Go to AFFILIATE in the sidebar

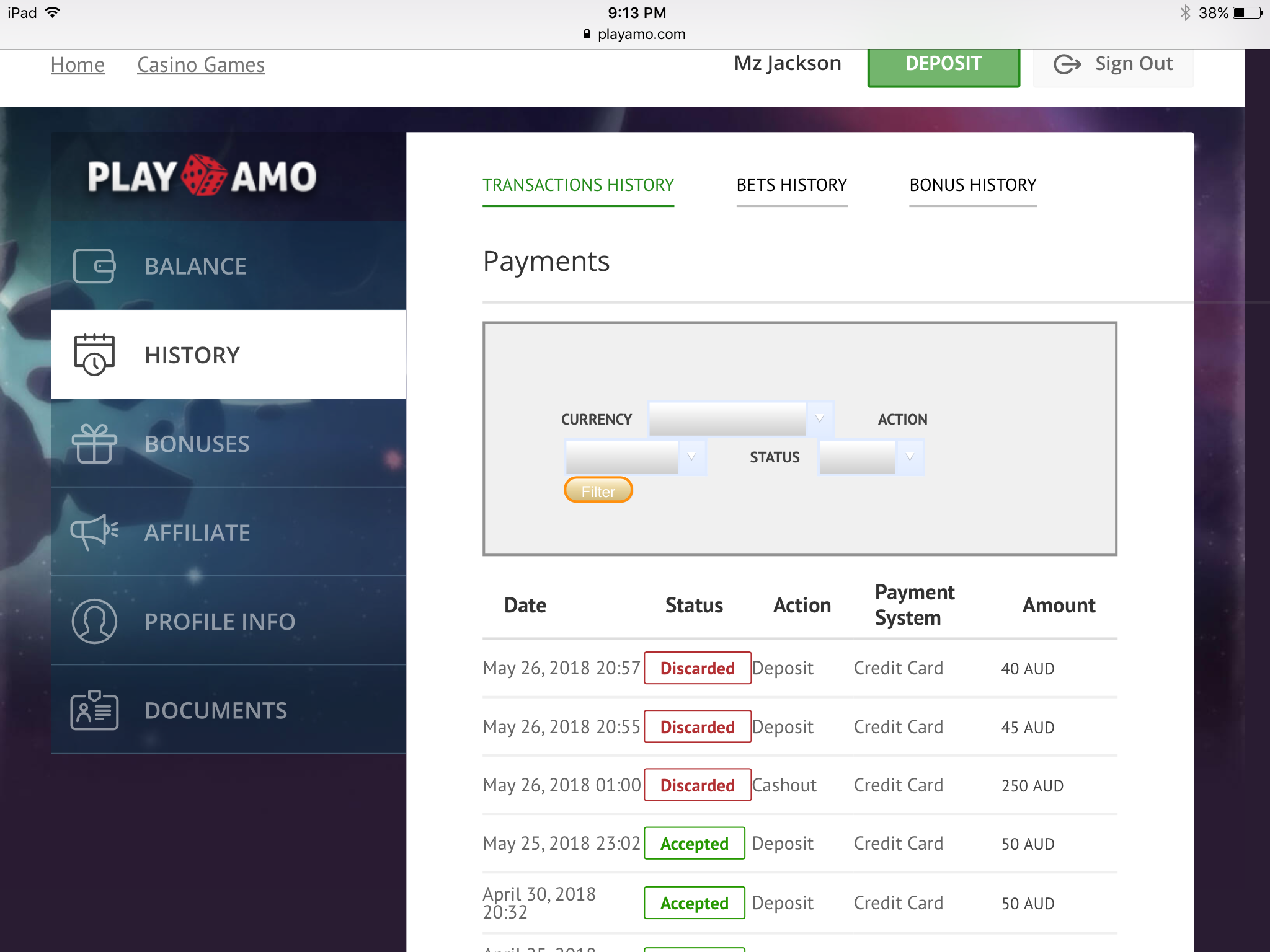coord(228,532)
